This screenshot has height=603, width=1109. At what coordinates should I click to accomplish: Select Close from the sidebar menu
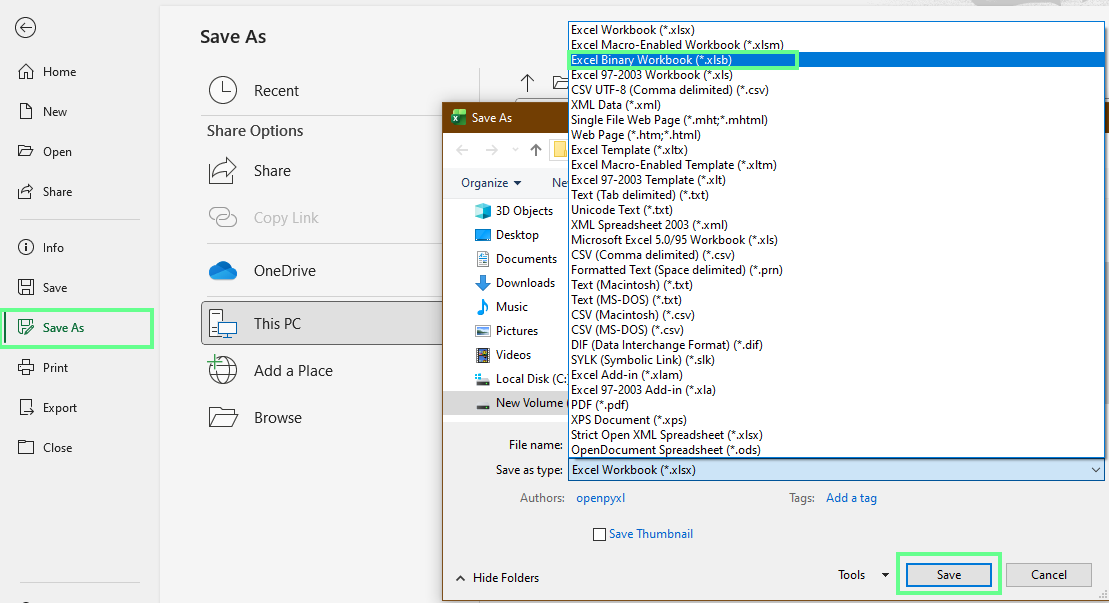click(58, 447)
